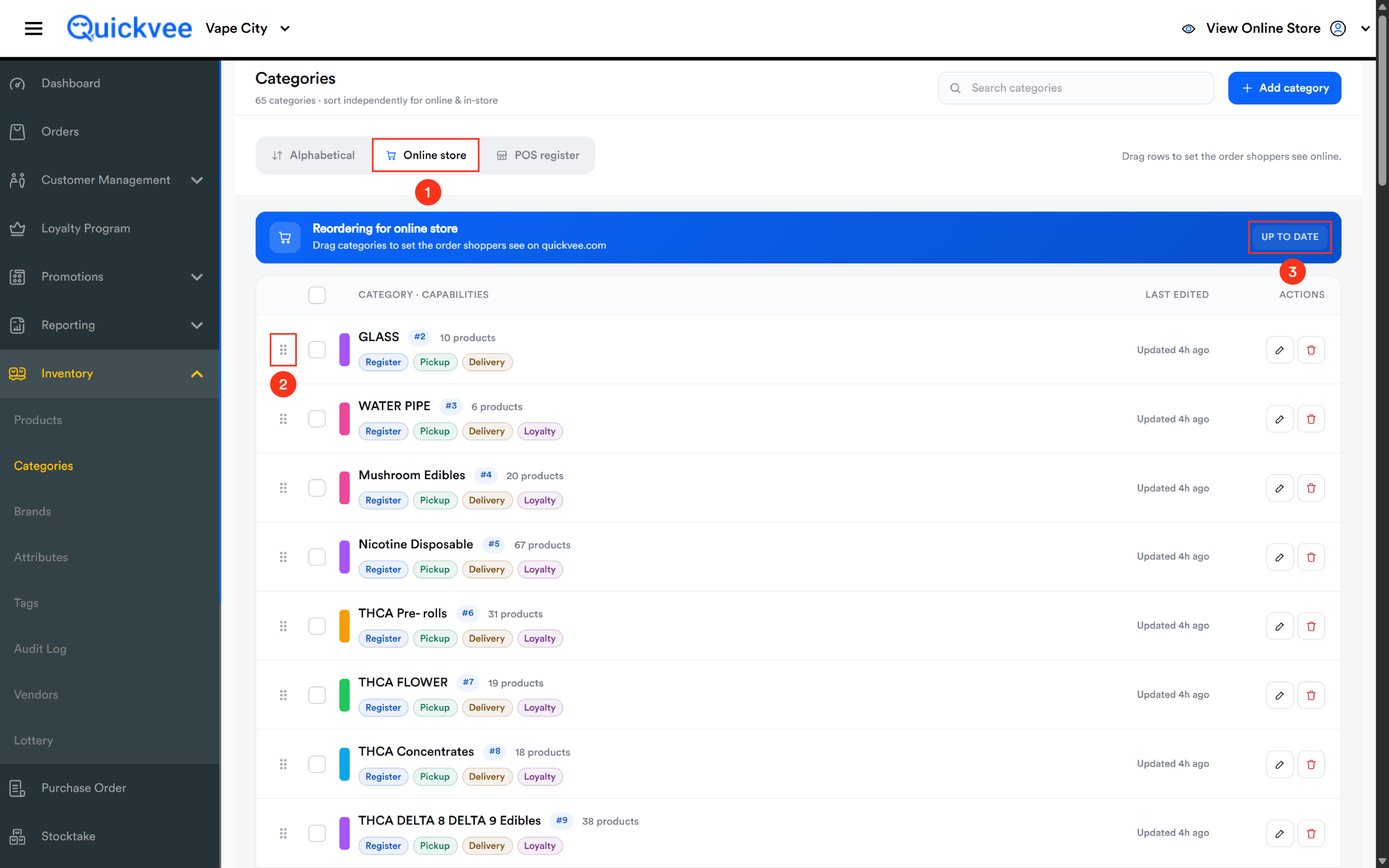The height and width of the screenshot is (868, 1389).
Task: Select the Online store tab
Action: click(x=425, y=155)
